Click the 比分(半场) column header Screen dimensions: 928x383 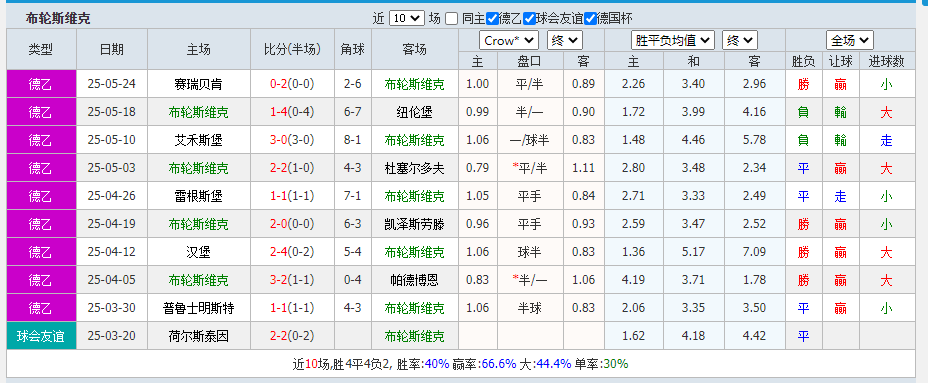(292, 50)
